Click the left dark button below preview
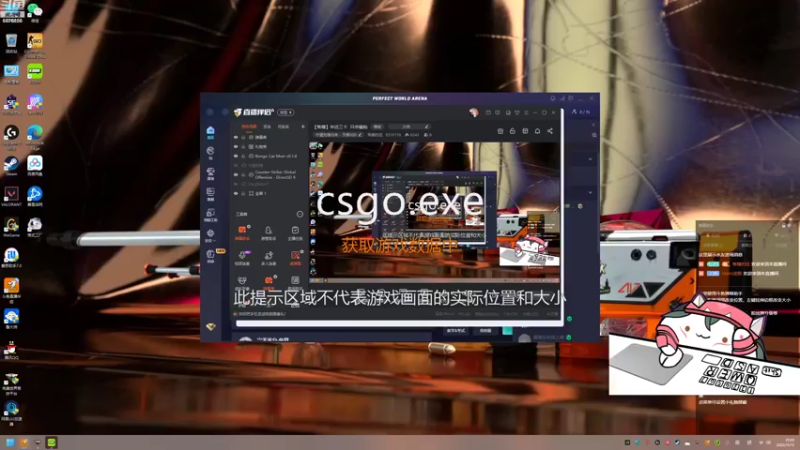Viewport: 800px width, 450px height. [456, 331]
